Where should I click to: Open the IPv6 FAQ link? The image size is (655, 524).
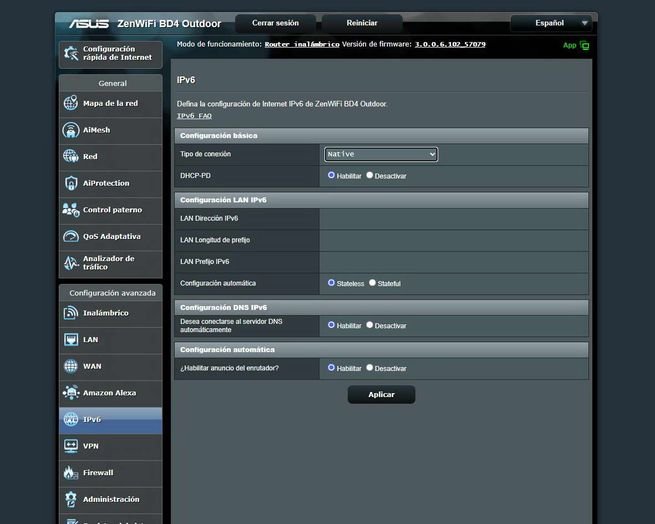pos(194,116)
